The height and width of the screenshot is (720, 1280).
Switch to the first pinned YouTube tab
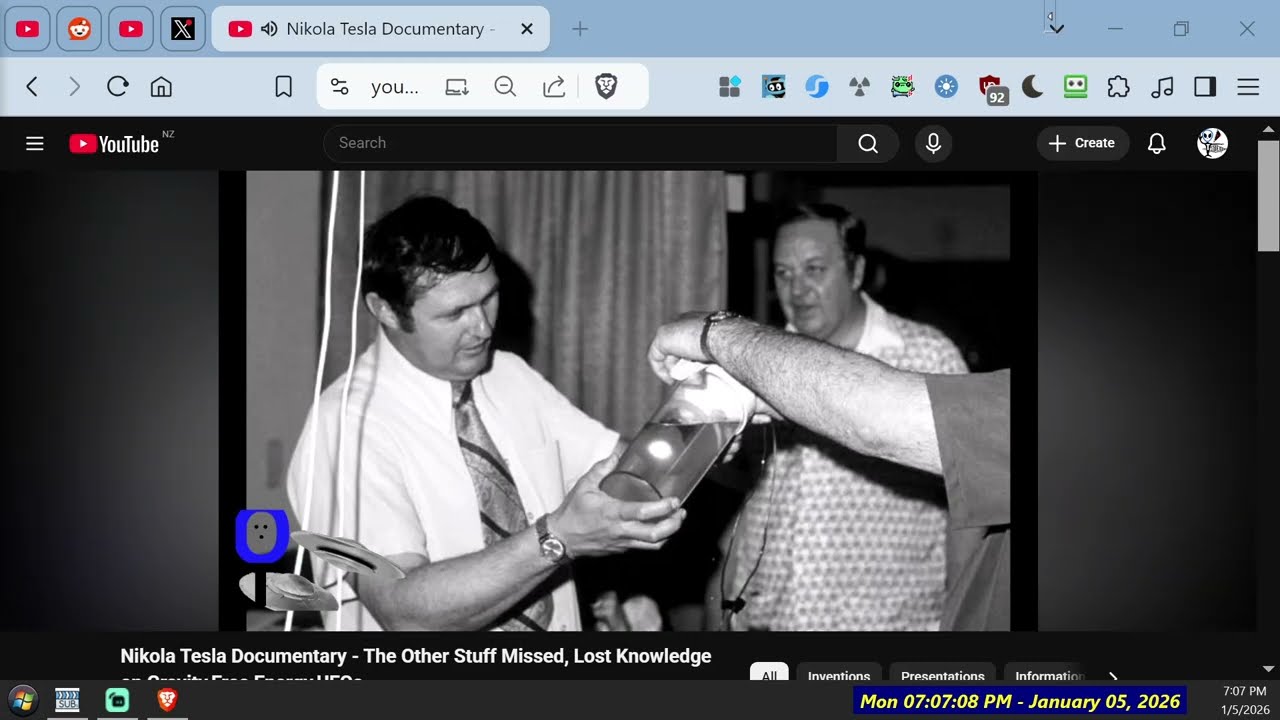pyautogui.click(x=28, y=29)
